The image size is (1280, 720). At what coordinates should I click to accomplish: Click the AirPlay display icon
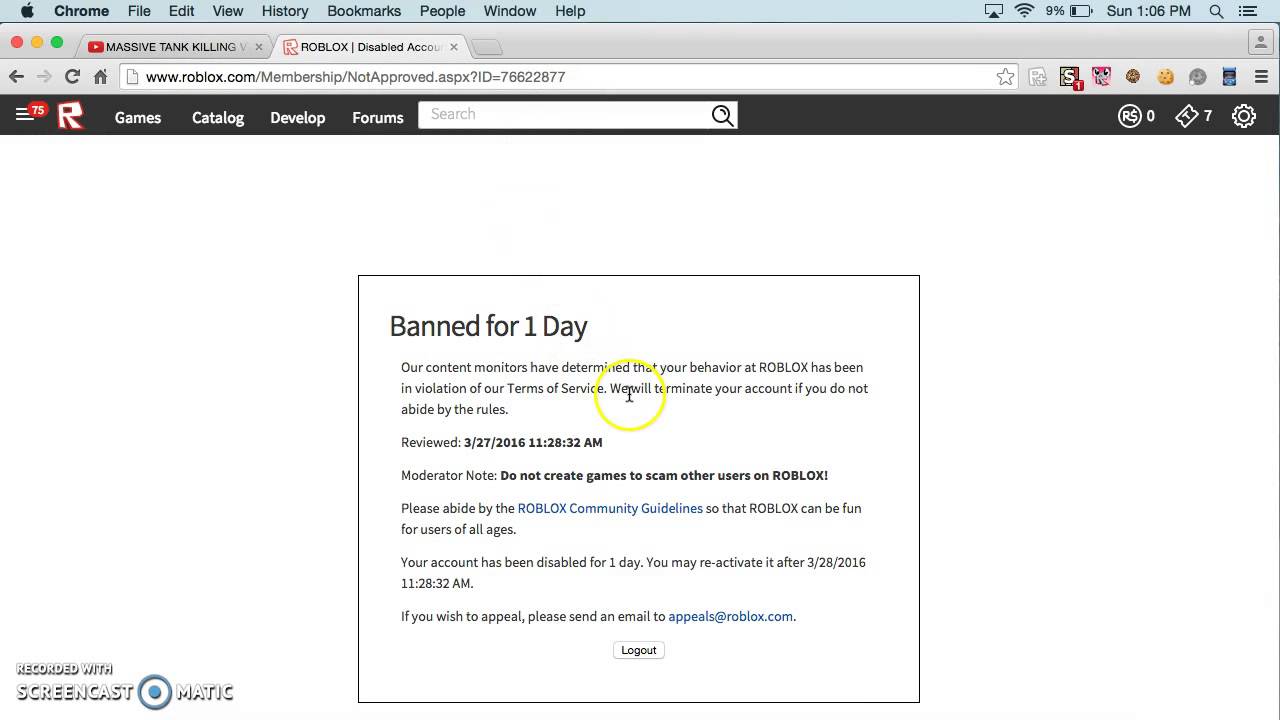993,11
